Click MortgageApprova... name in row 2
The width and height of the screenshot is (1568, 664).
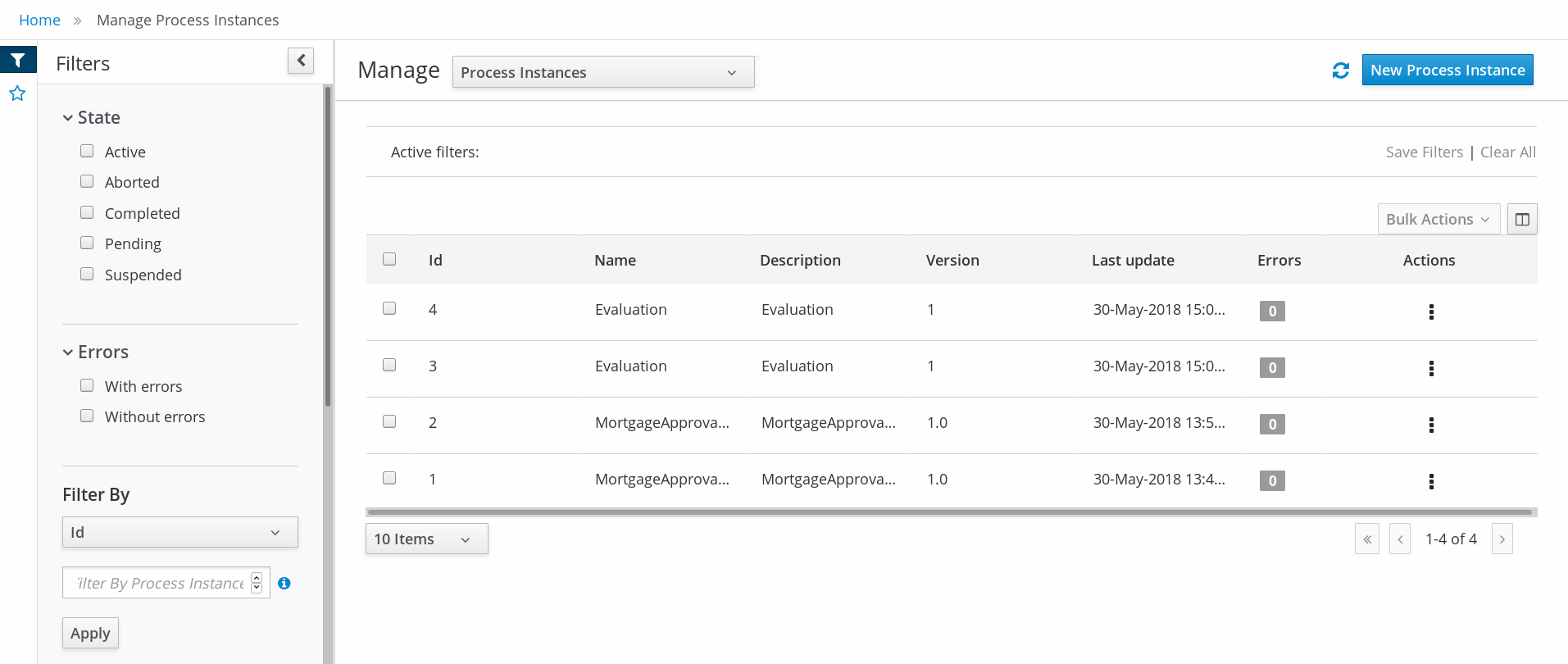[x=661, y=423]
